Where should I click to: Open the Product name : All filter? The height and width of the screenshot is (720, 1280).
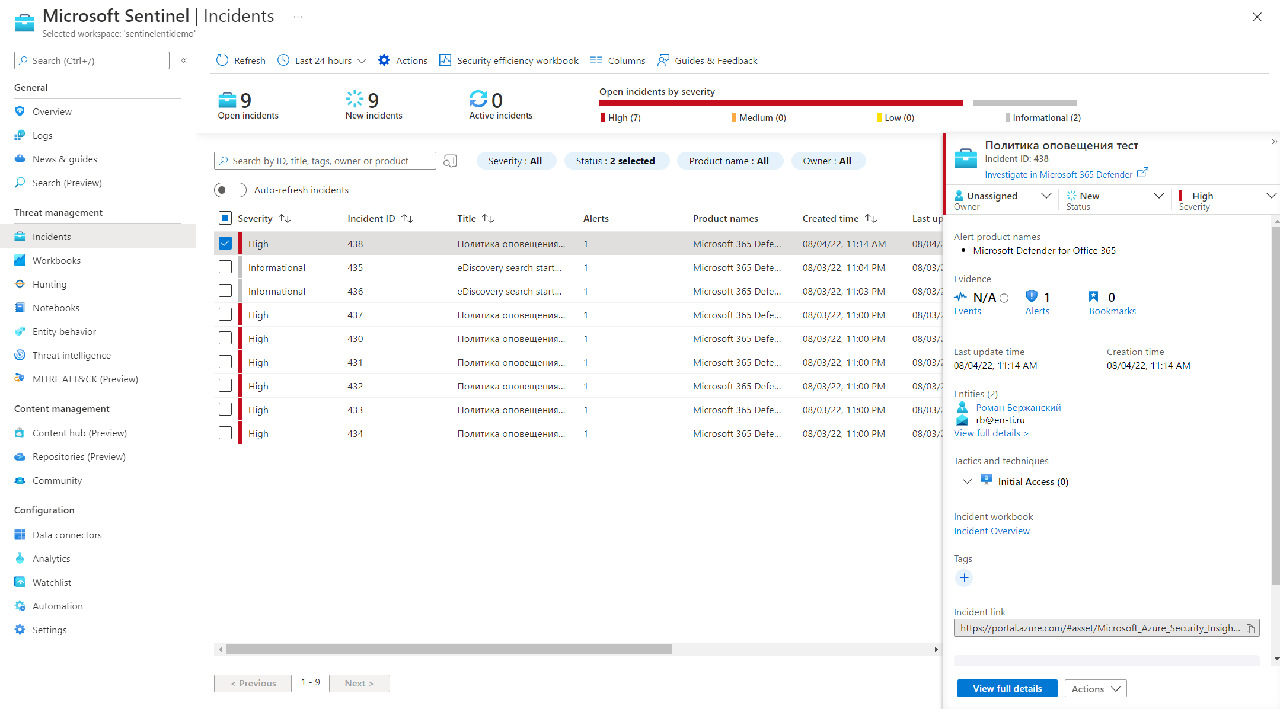click(729, 161)
